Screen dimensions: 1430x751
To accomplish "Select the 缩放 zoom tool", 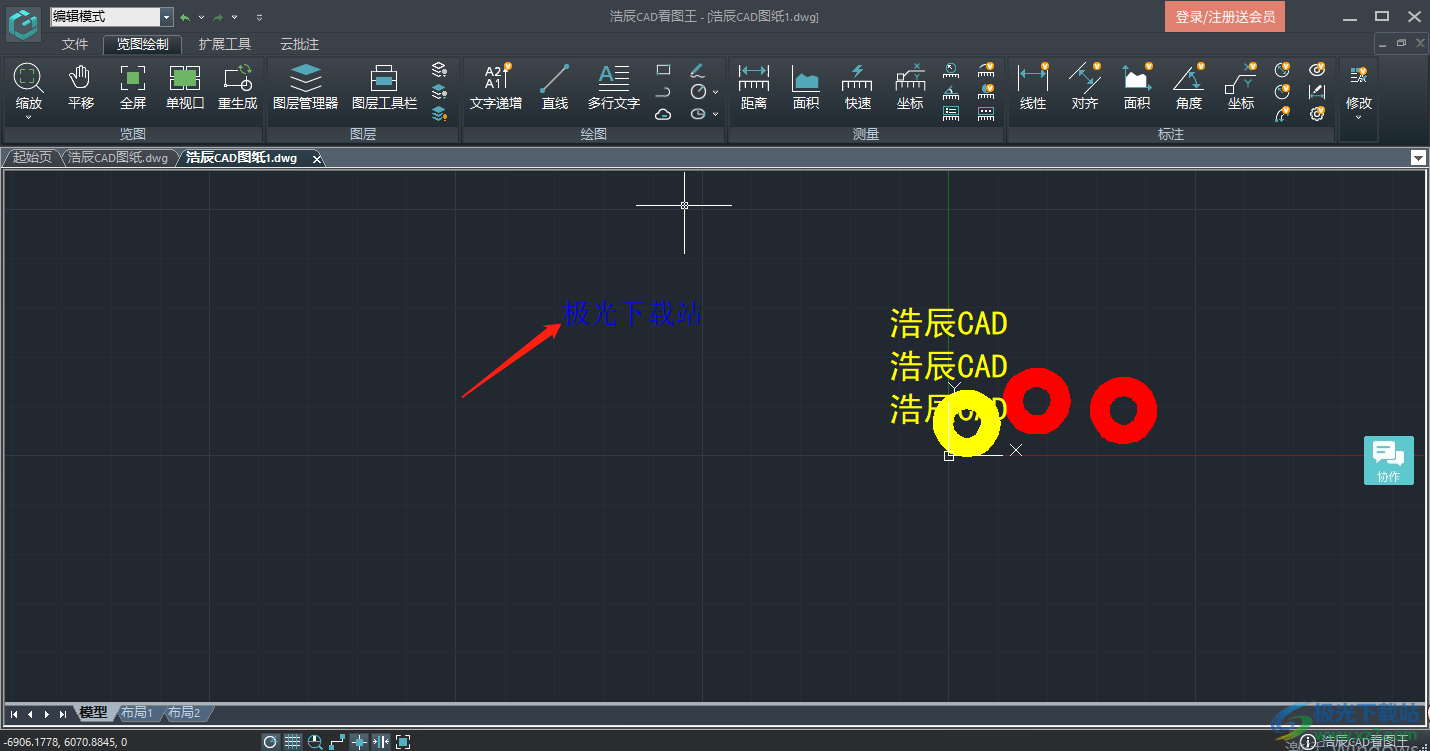I will (x=28, y=87).
